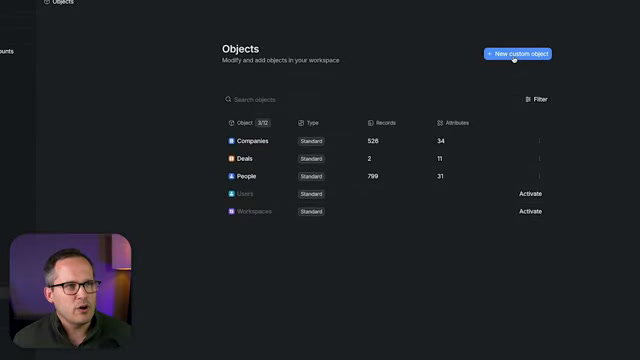Click the Standard badge for Users
This screenshot has width=640, height=360.
(311, 194)
